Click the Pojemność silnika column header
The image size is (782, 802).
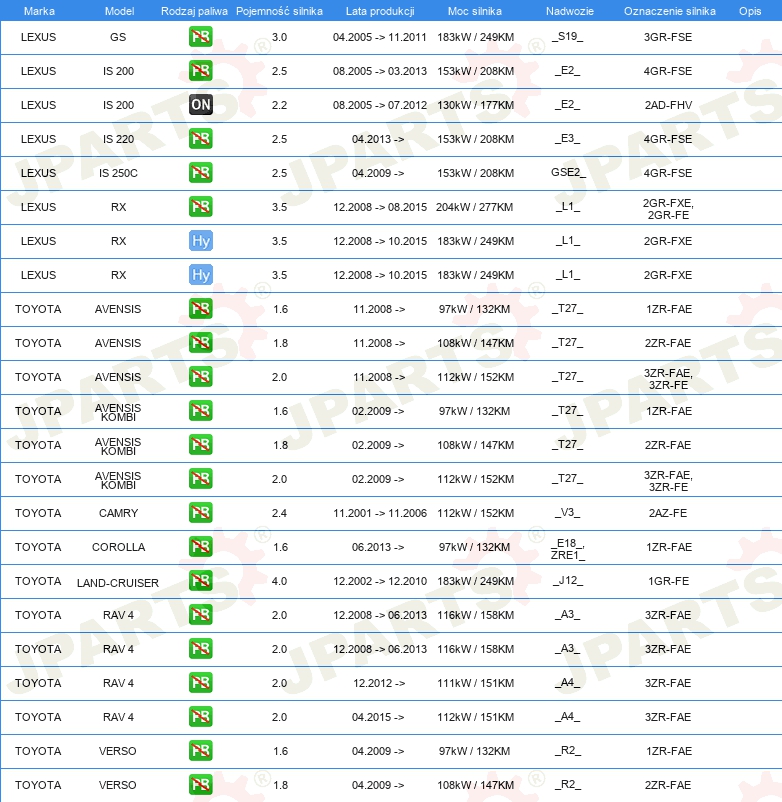tap(279, 11)
